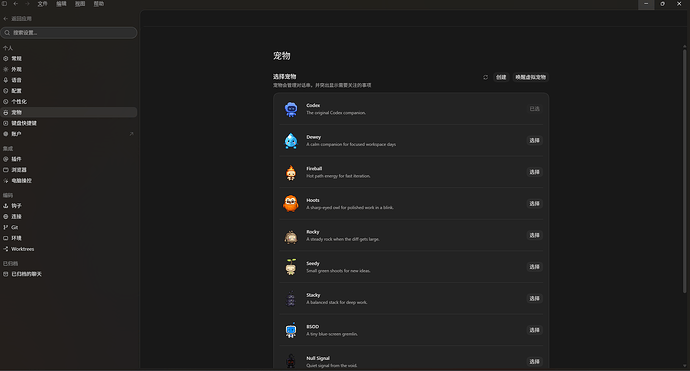Screen dimensions: 690x371
Task: Click the back arrow in the title bar
Action: click(15, 4)
